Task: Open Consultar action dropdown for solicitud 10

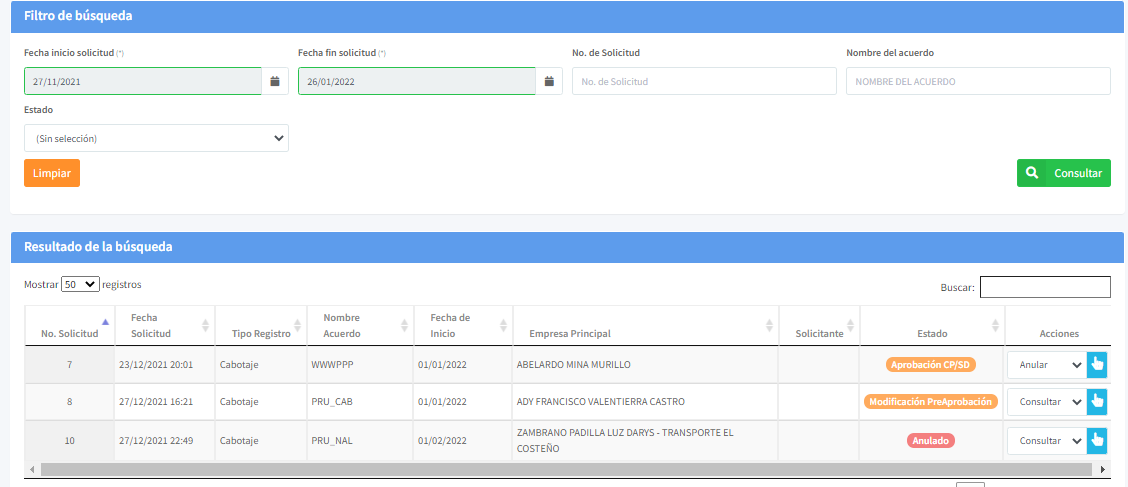Action: (1046, 440)
